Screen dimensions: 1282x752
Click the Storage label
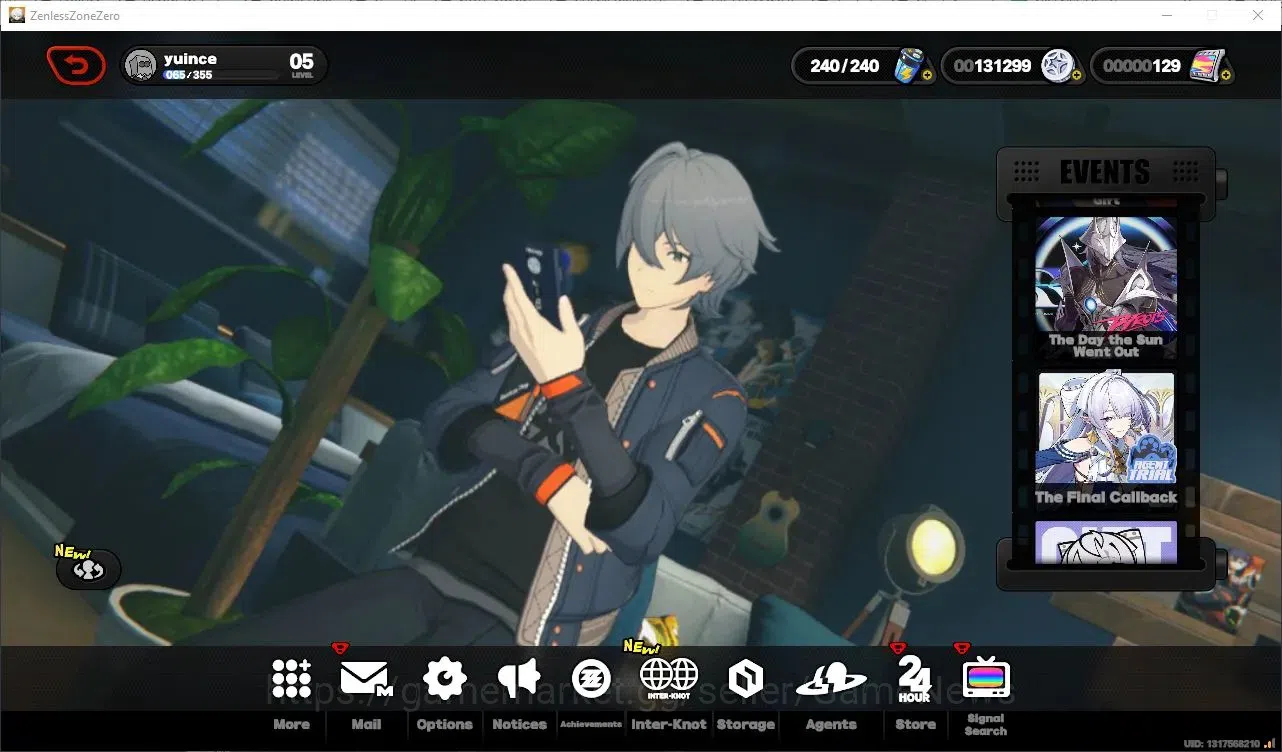click(746, 724)
